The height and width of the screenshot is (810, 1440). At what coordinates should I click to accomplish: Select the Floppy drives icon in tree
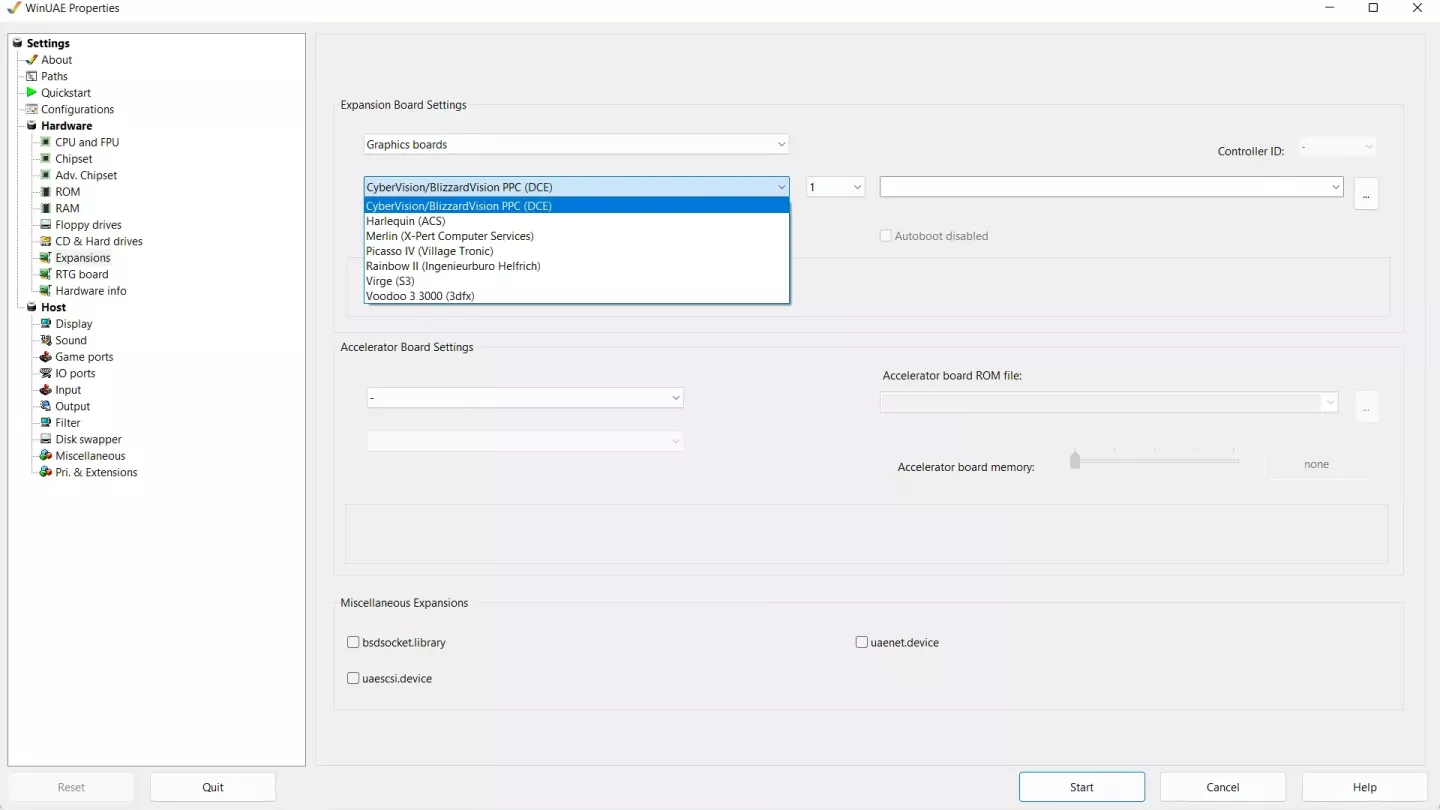click(45, 225)
